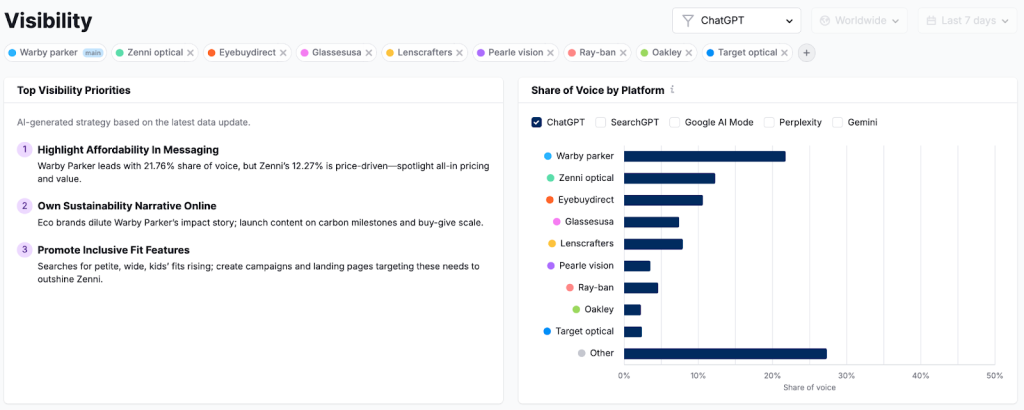The width and height of the screenshot is (1024, 410).
Task: Enable the SearchGPT checkbox
Action: [x=601, y=122]
